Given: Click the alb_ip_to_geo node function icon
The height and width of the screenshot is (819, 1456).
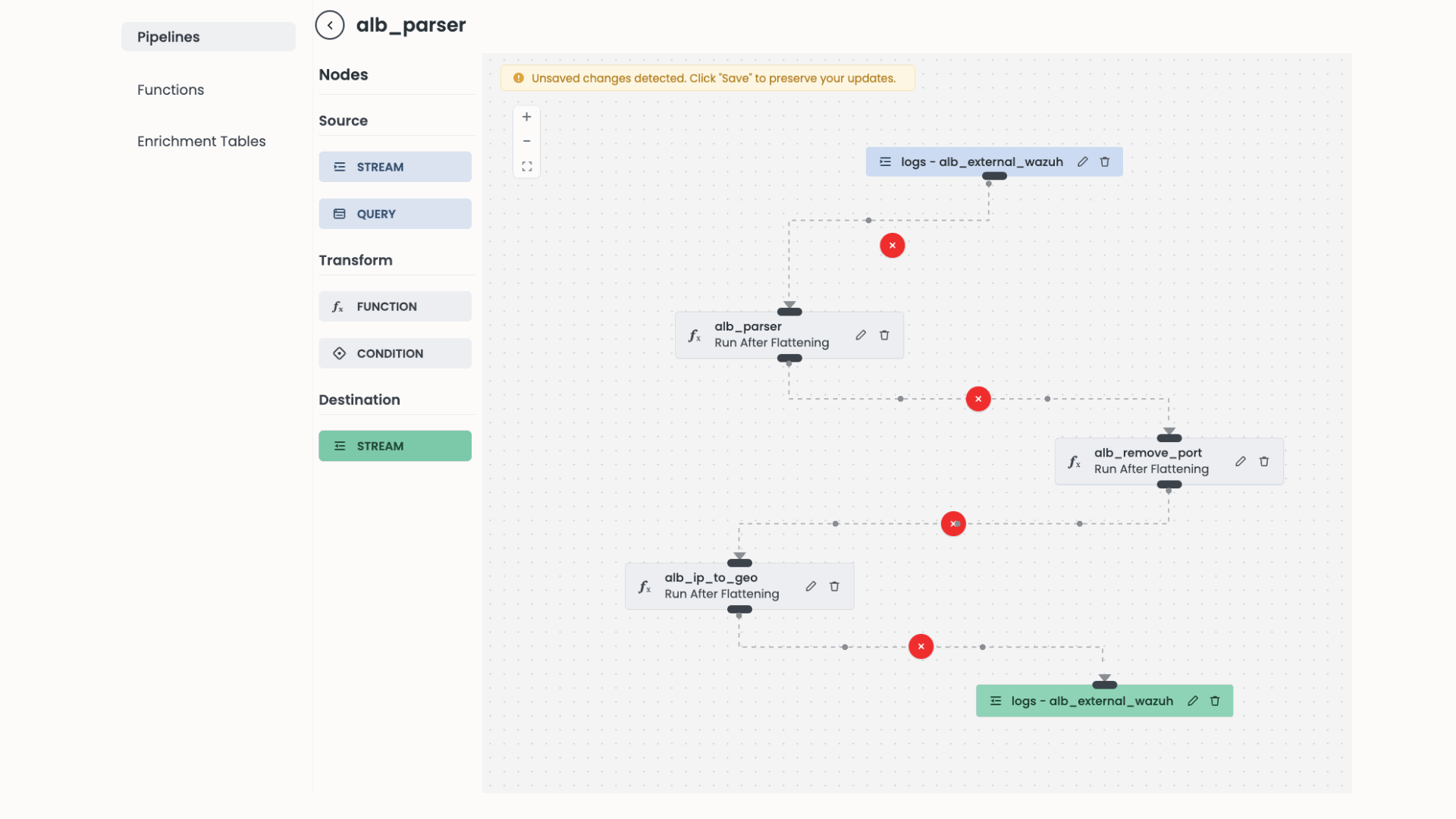Looking at the screenshot, I should [x=645, y=587].
